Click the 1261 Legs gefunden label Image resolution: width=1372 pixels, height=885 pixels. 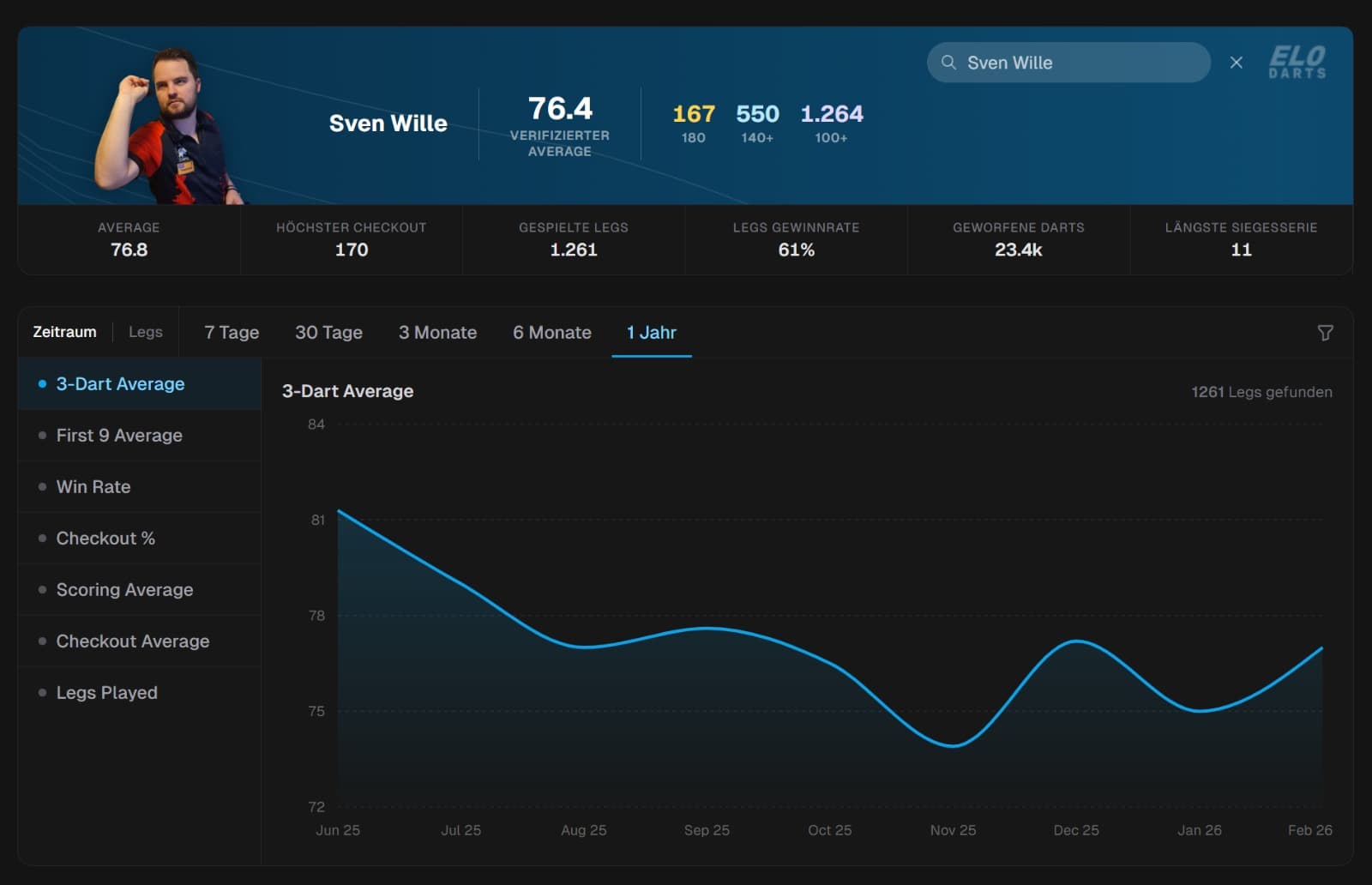pos(1260,392)
